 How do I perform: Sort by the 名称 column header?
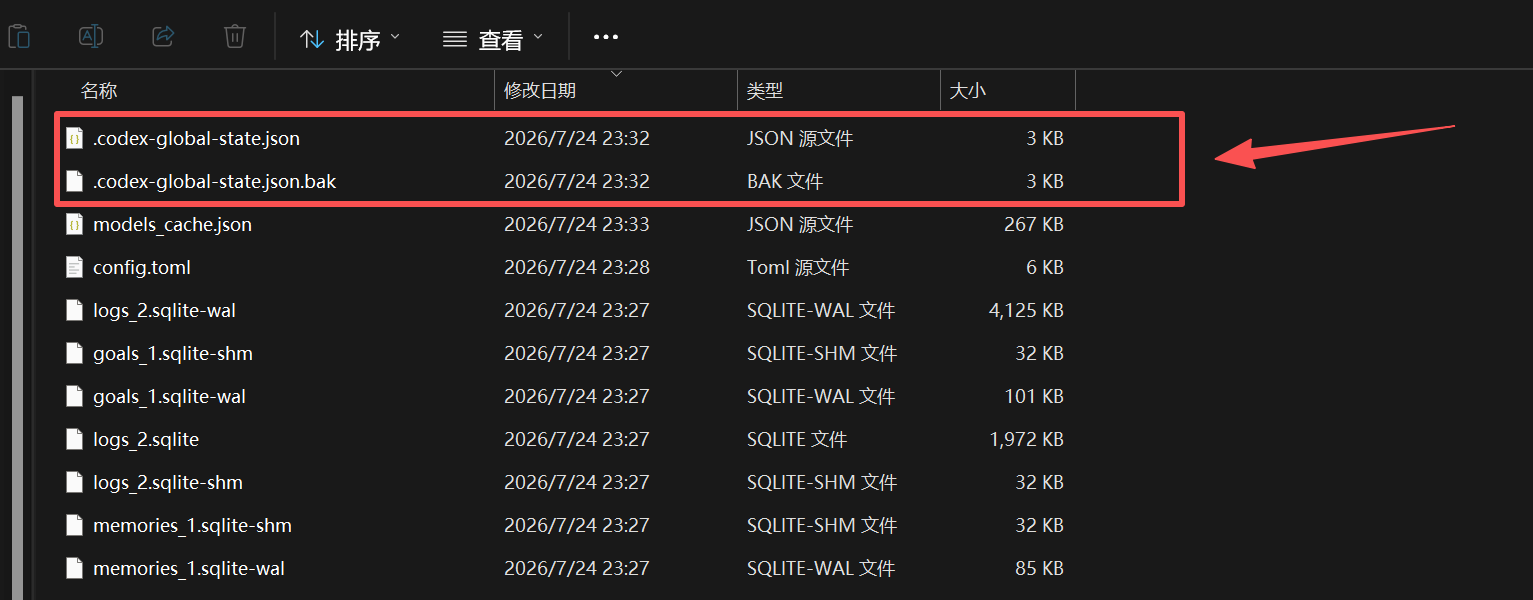click(99, 91)
